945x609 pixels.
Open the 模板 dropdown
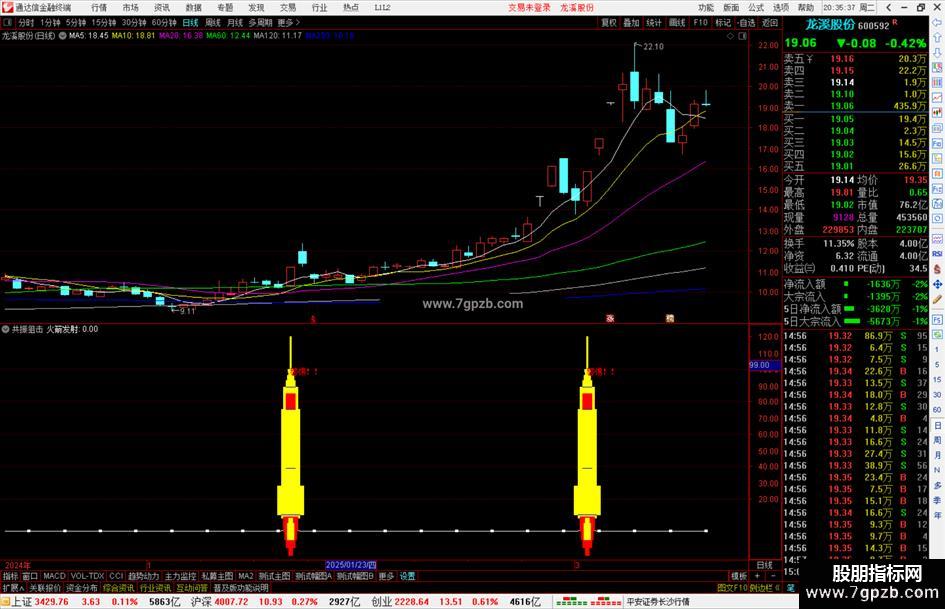739,576
